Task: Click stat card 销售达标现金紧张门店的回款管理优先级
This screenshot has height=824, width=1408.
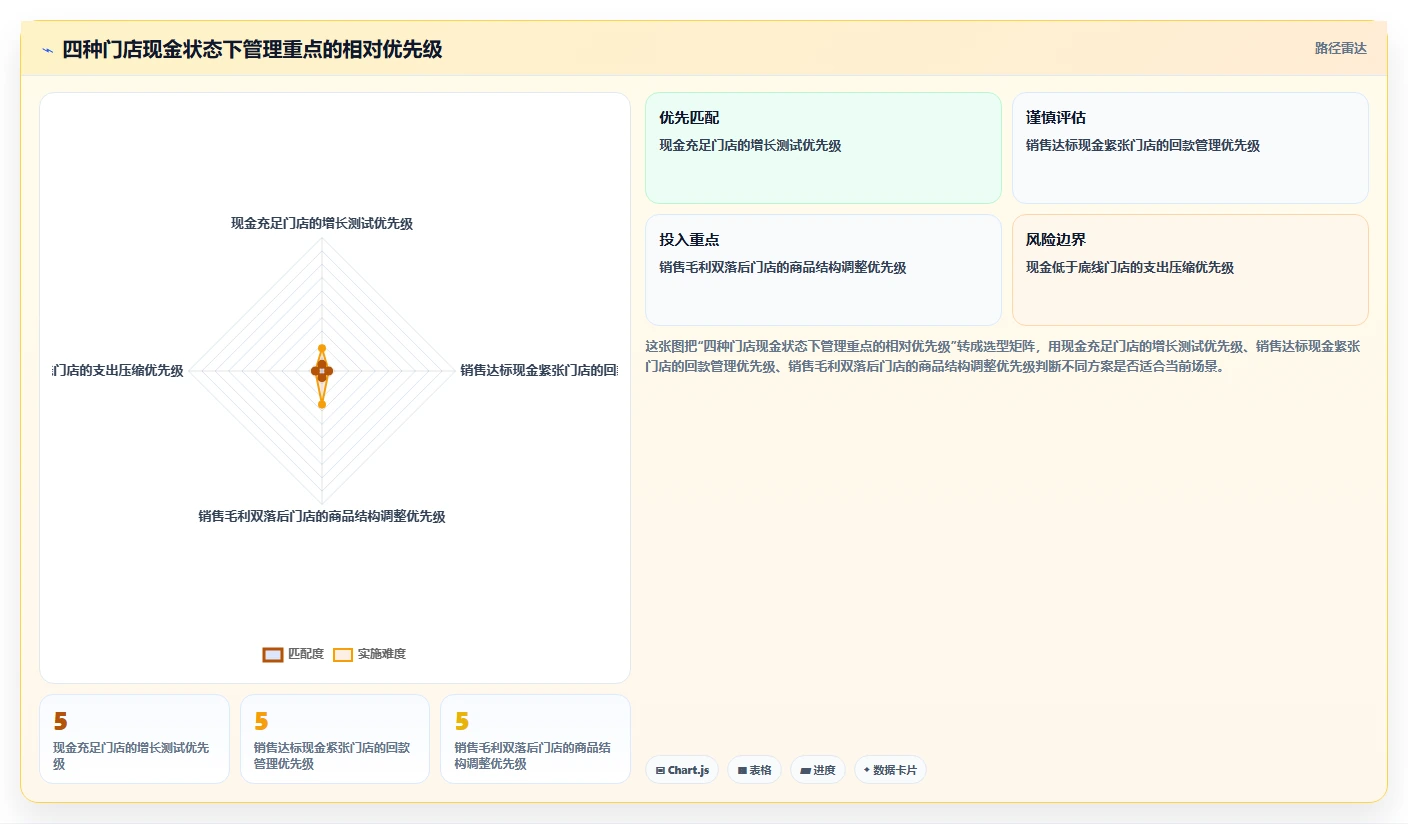Action: [x=335, y=739]
